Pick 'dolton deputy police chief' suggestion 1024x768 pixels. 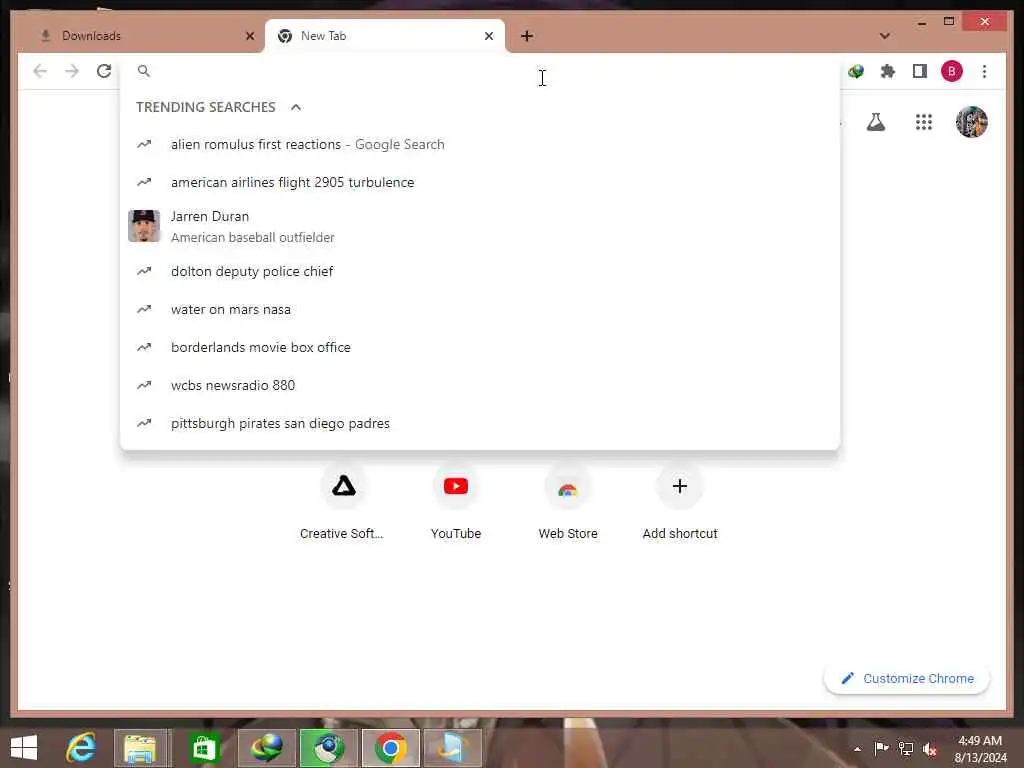pos(480,271)
